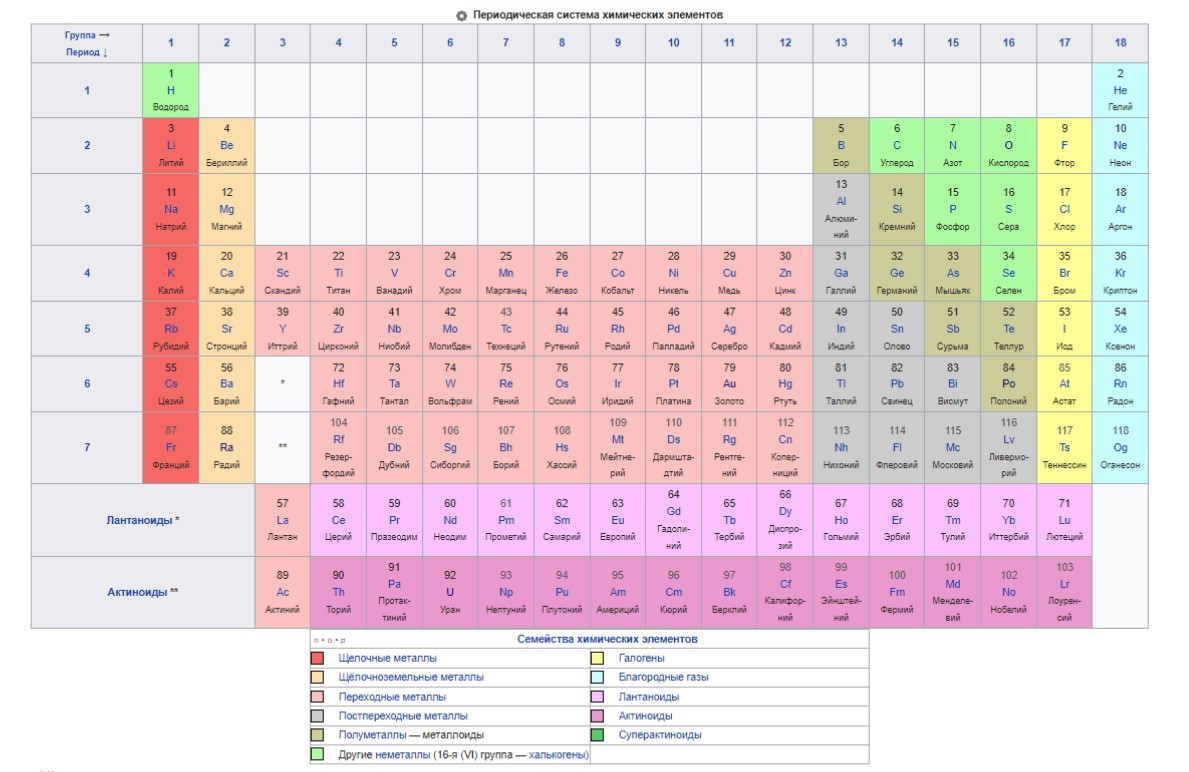Click the Гелий (He) element cell

1120,90
